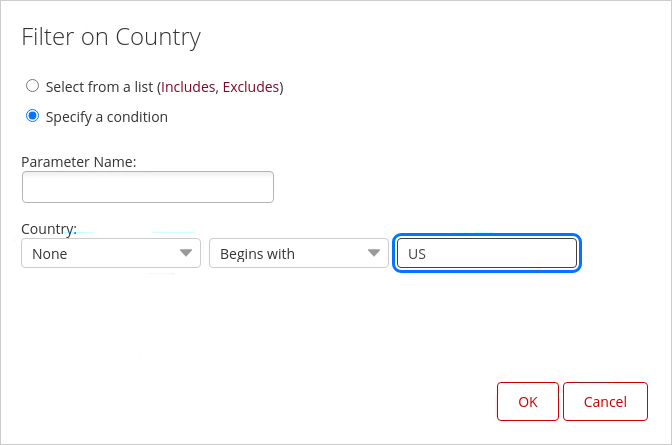The width and height of the screenshot is (672, 445).
Task: Choose the 'Specify a condition' radio button
Action: (x=33, y=117)
